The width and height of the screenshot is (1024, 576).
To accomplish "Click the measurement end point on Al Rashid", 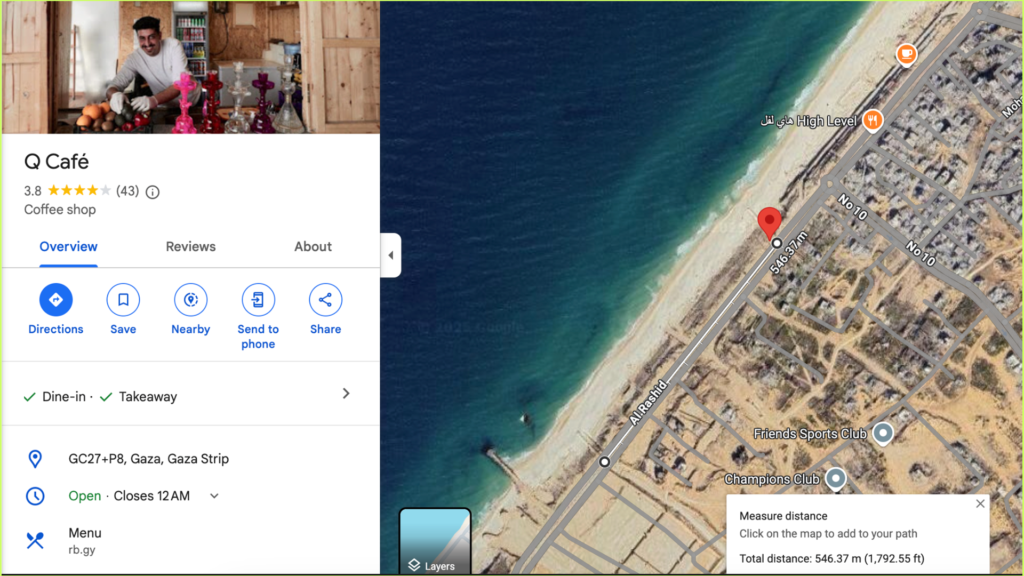I will coord(605,462).
